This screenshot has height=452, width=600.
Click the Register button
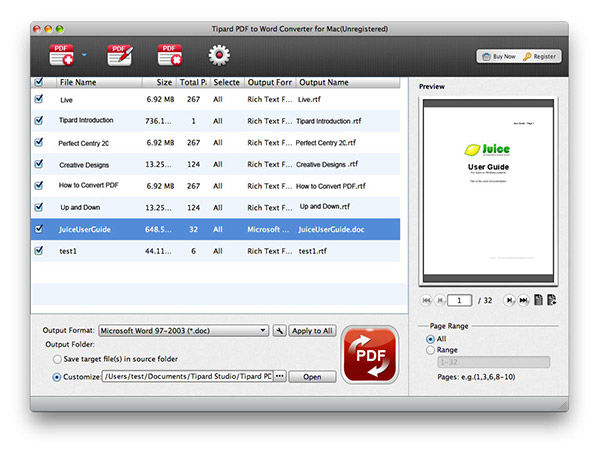pos(541,57)
